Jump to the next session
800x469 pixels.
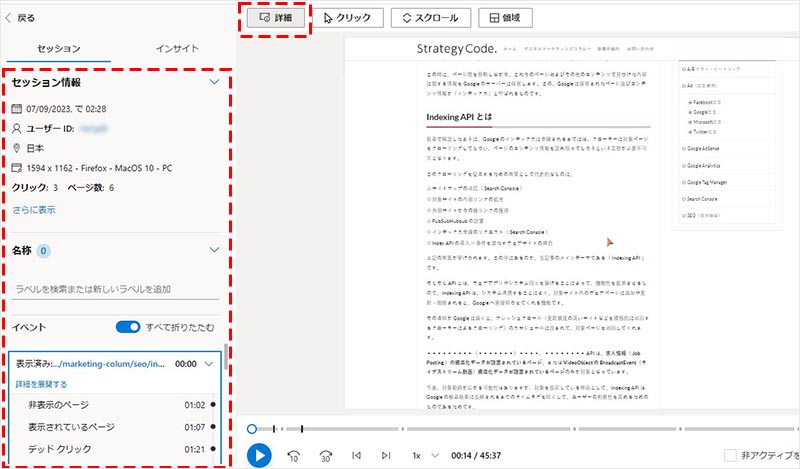point(384,455)
